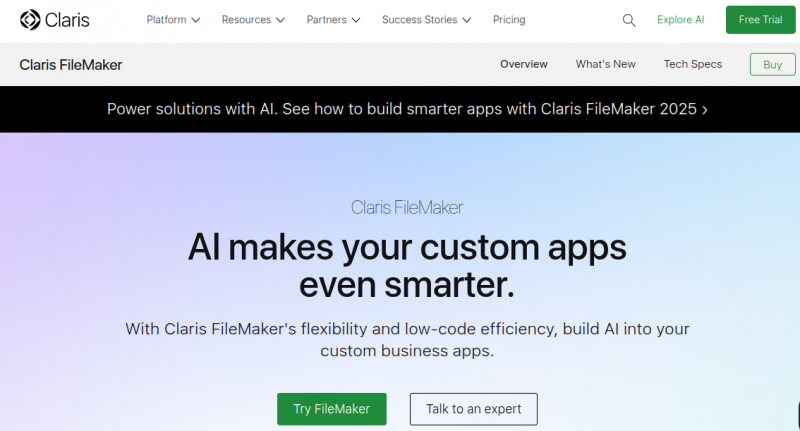Click the Talk to an expert button
Viewport: 800px width, 431px height.
tap(473, 409)
